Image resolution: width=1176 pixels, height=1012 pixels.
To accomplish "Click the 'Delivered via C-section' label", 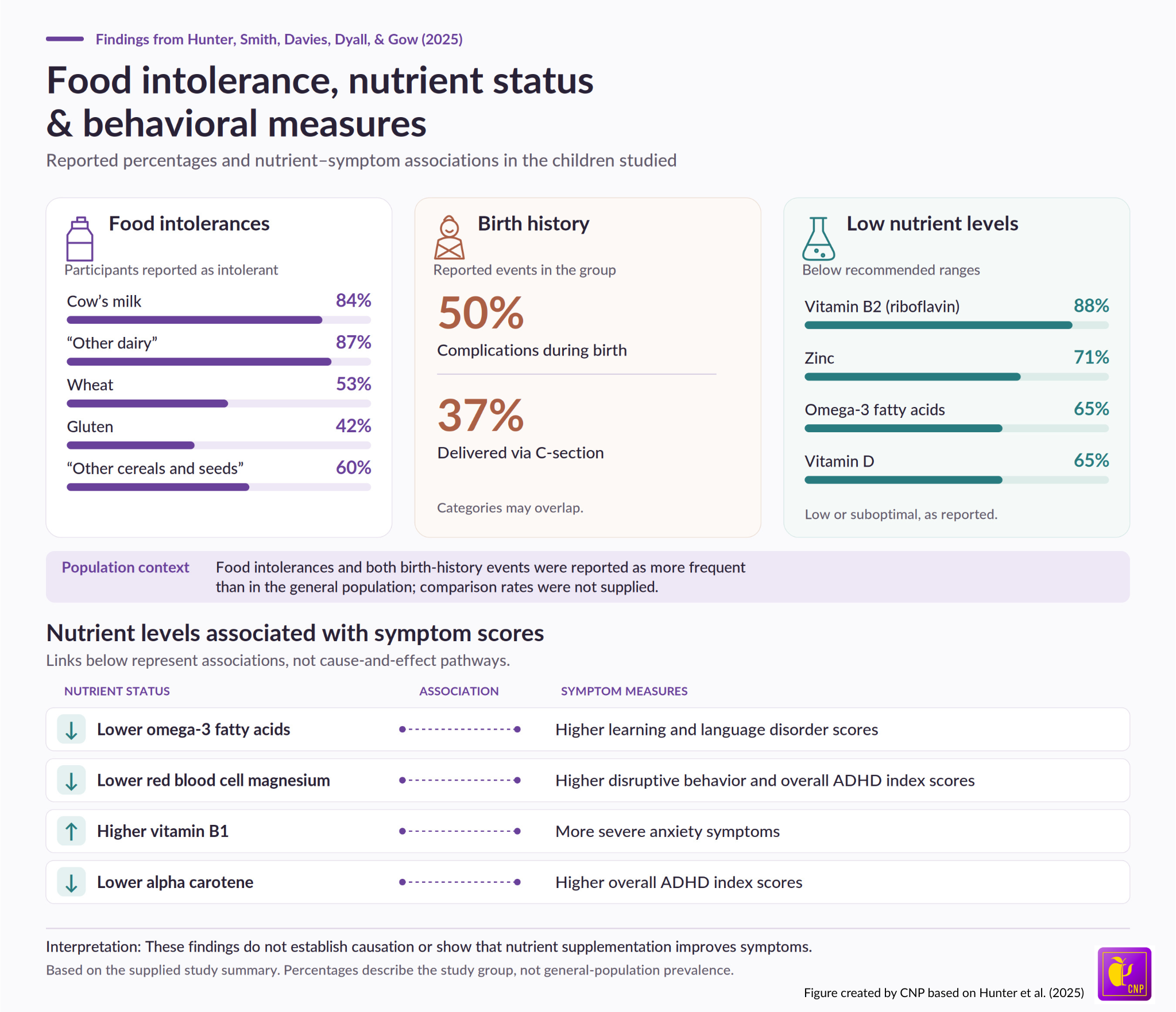I will (x=520, y=453).
